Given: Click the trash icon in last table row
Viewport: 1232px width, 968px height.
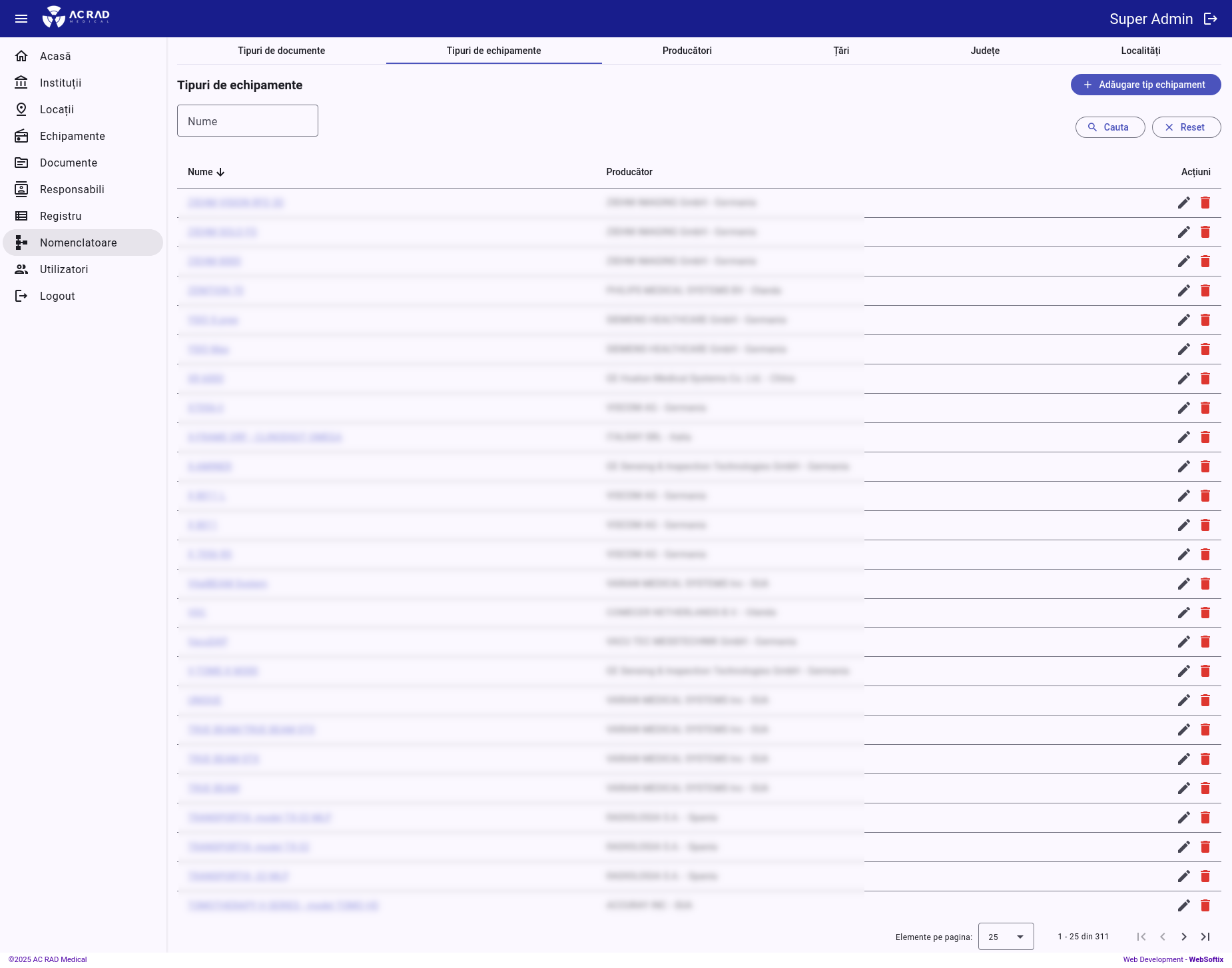Looking at the screenshot, I should [1205, 905].
